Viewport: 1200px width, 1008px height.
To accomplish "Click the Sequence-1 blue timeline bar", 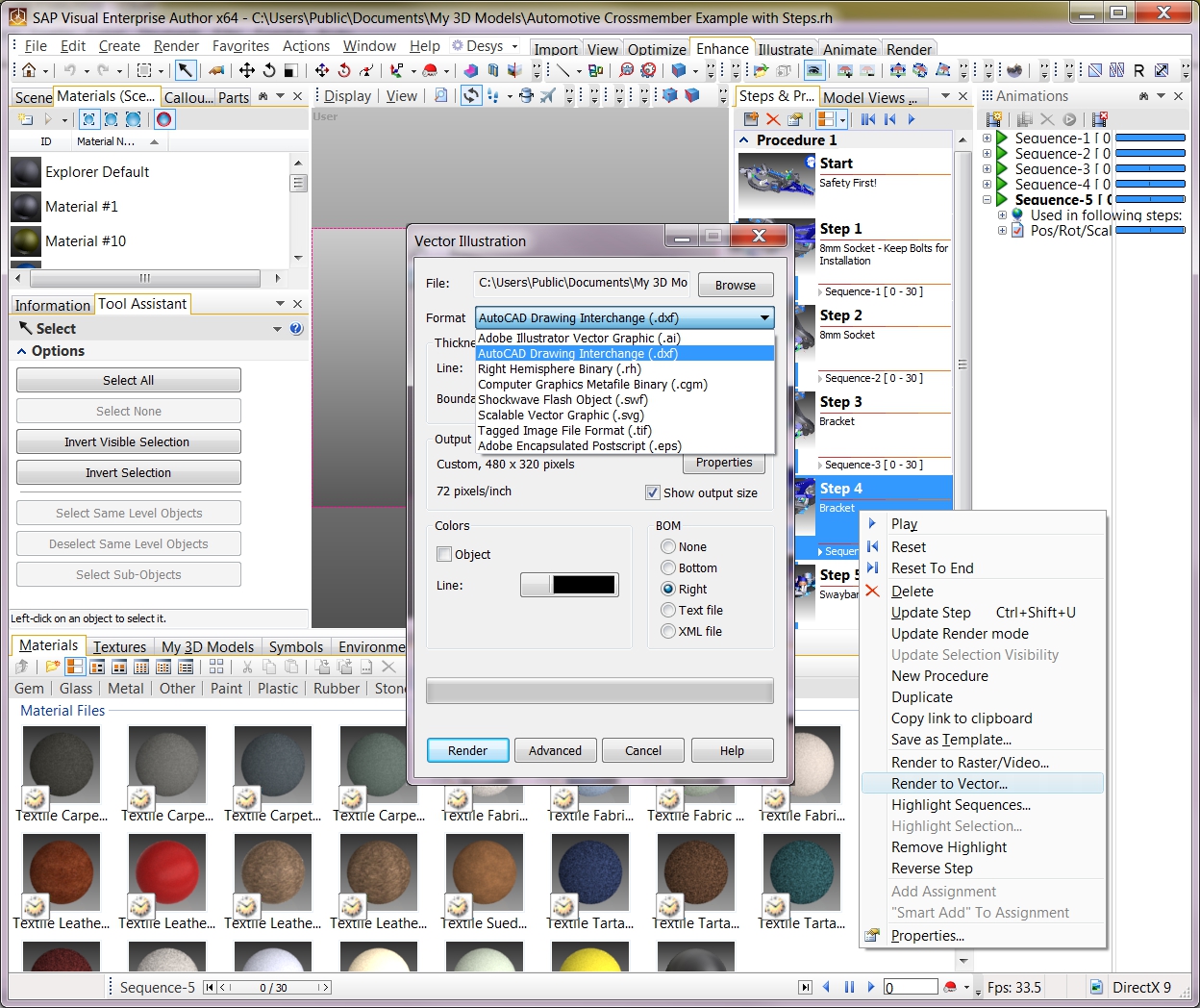I will (x=1150, y=139).
